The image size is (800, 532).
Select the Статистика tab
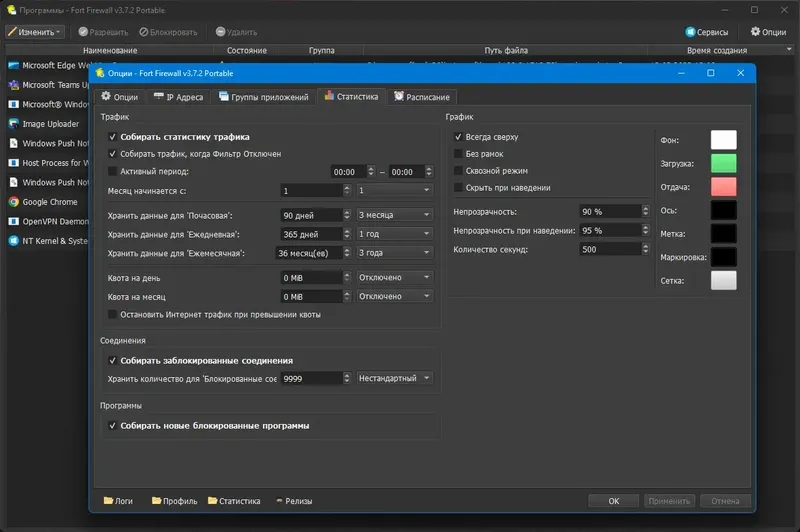(x=352, y=96)
